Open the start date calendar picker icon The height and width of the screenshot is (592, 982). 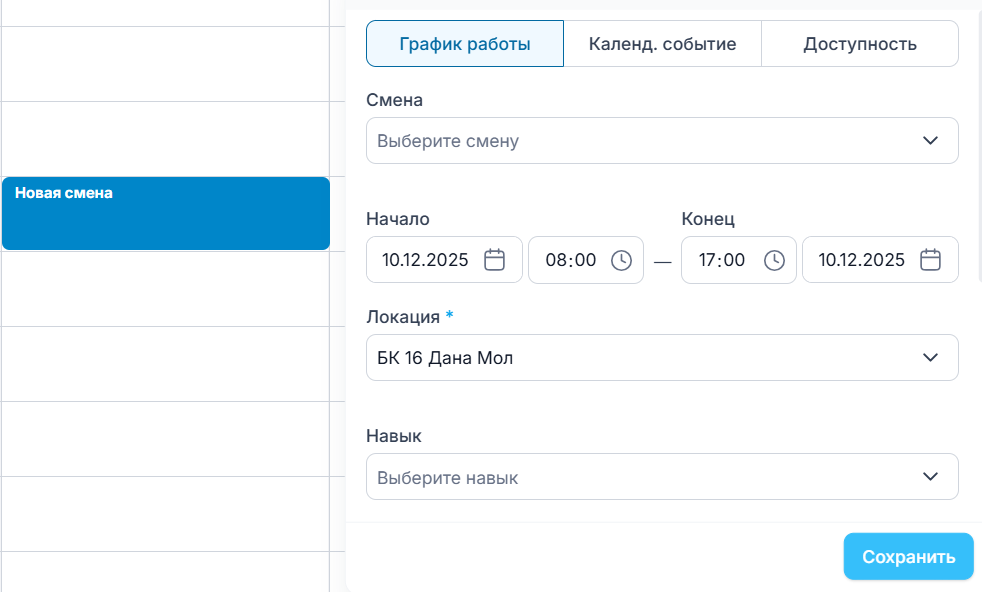(495, 260)
